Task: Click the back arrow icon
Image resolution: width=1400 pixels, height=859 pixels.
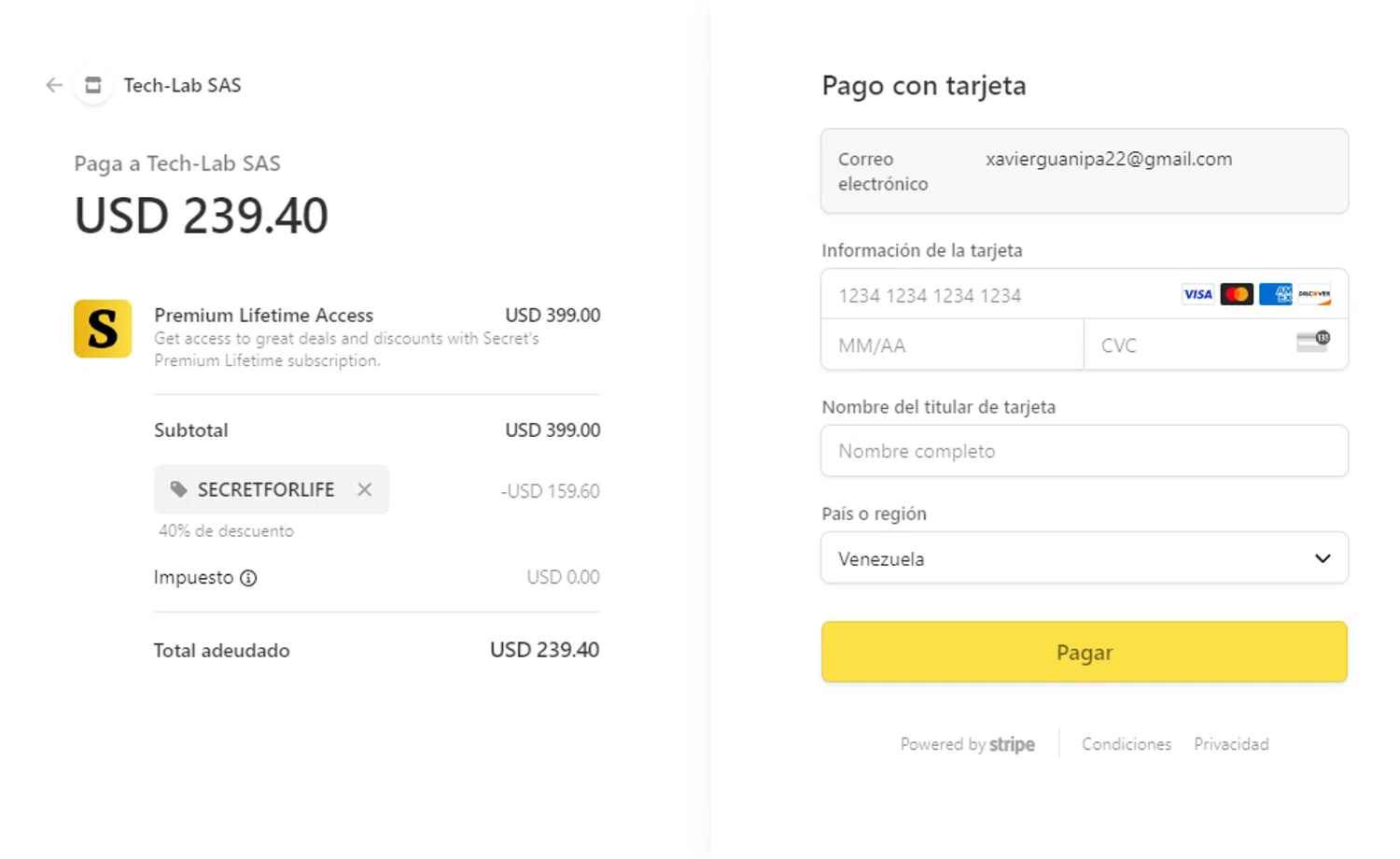Action: (54, 85)
